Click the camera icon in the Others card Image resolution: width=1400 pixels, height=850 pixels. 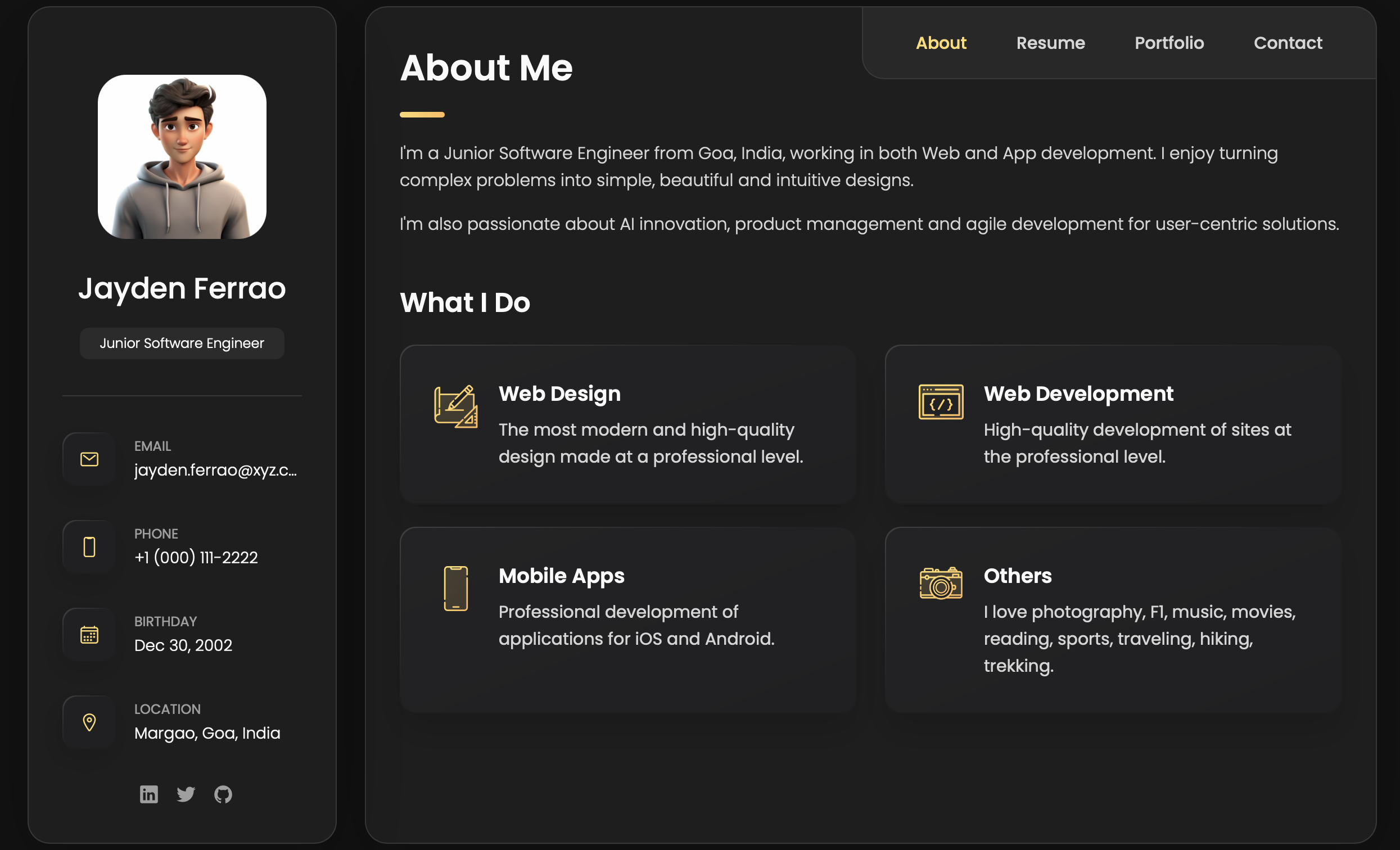tap(940, 582)
